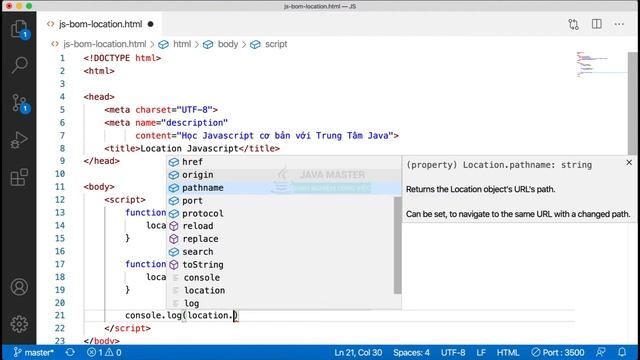Click the title tag text on line 8
Image resolution: width=640 pixels, height=360 pixels.
(x=192, y=149)
